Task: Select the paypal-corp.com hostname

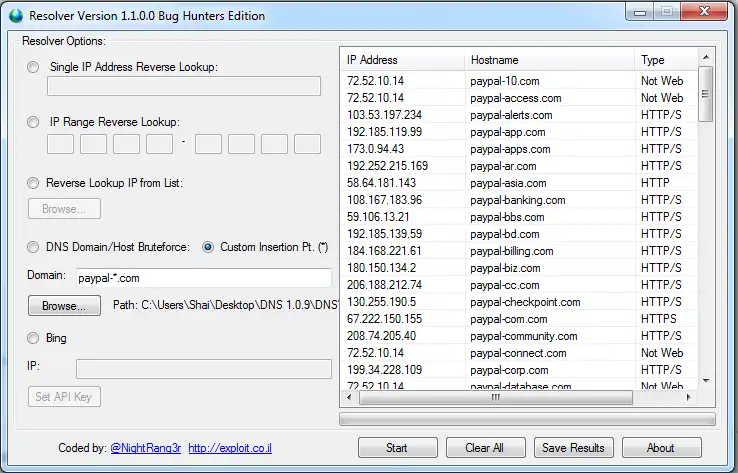Action: [509, 369]
